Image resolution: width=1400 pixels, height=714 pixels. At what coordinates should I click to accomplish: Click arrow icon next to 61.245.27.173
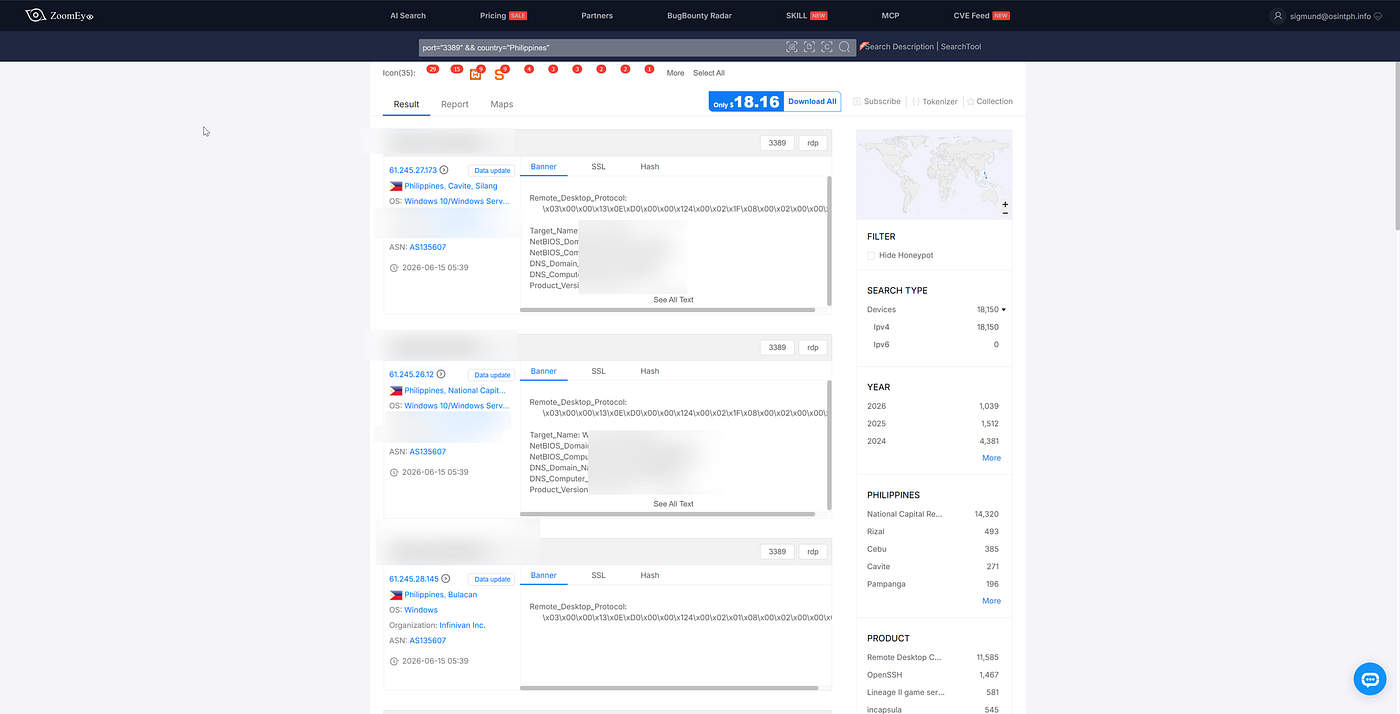pyautogui.click(x=445, y=171)
